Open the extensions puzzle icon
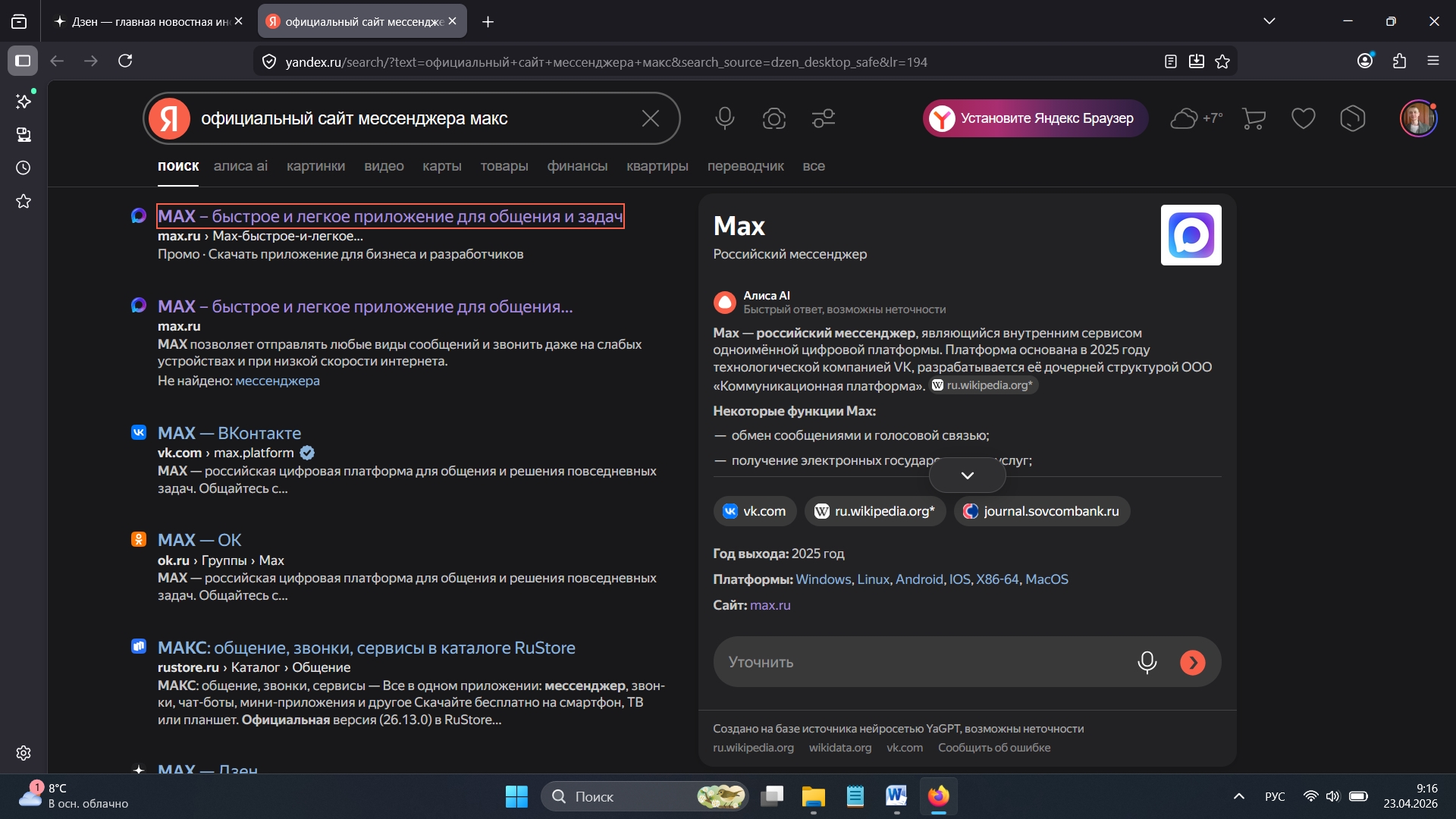Viewport: 1456px width, 819px height. [1400, 61]
